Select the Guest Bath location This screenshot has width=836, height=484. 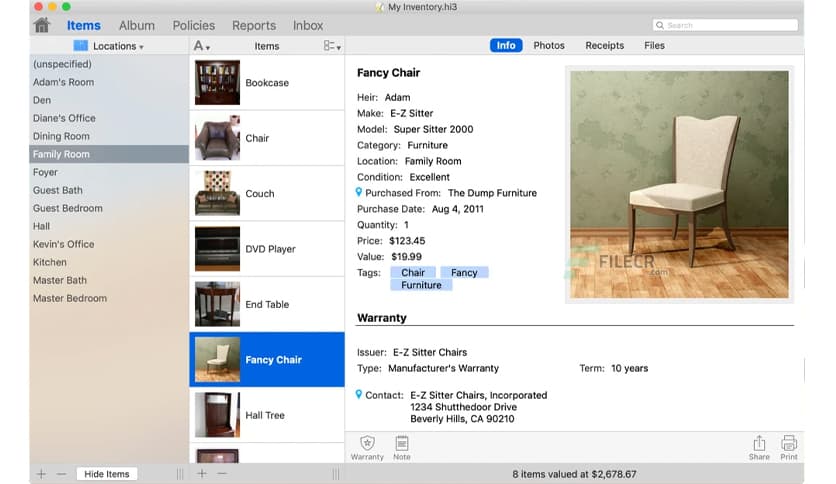[109, 190]
